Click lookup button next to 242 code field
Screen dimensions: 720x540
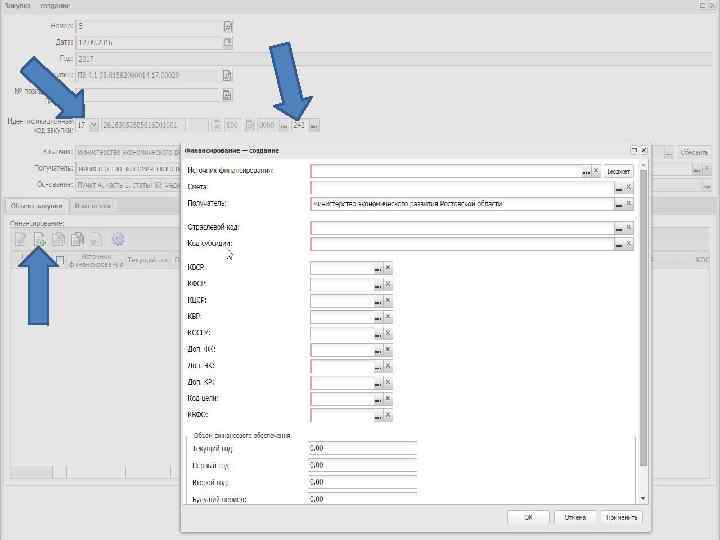314,125
